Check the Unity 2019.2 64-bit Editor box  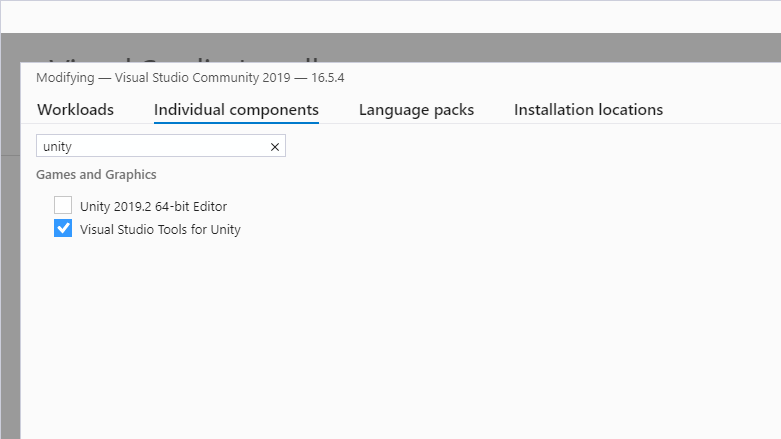tap(63, 205)
